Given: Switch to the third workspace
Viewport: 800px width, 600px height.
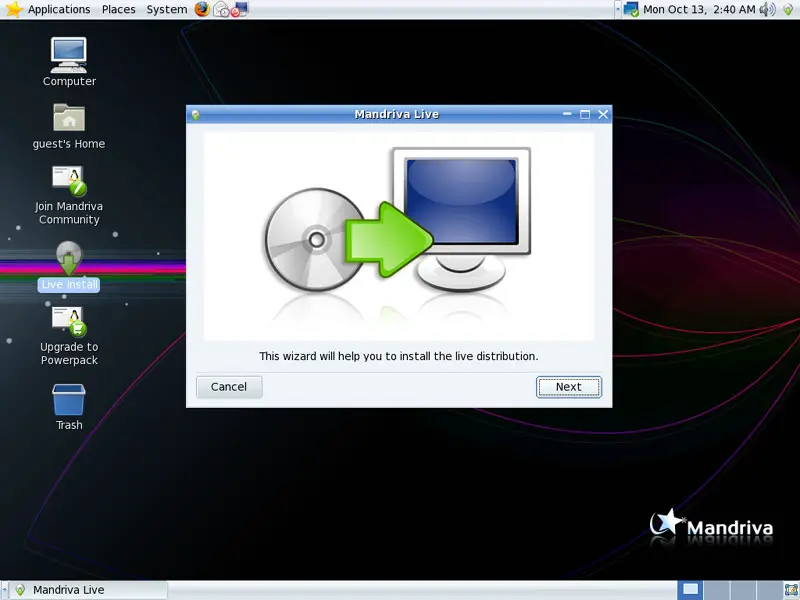Looking at the screenshot, I should click(742, 590).
